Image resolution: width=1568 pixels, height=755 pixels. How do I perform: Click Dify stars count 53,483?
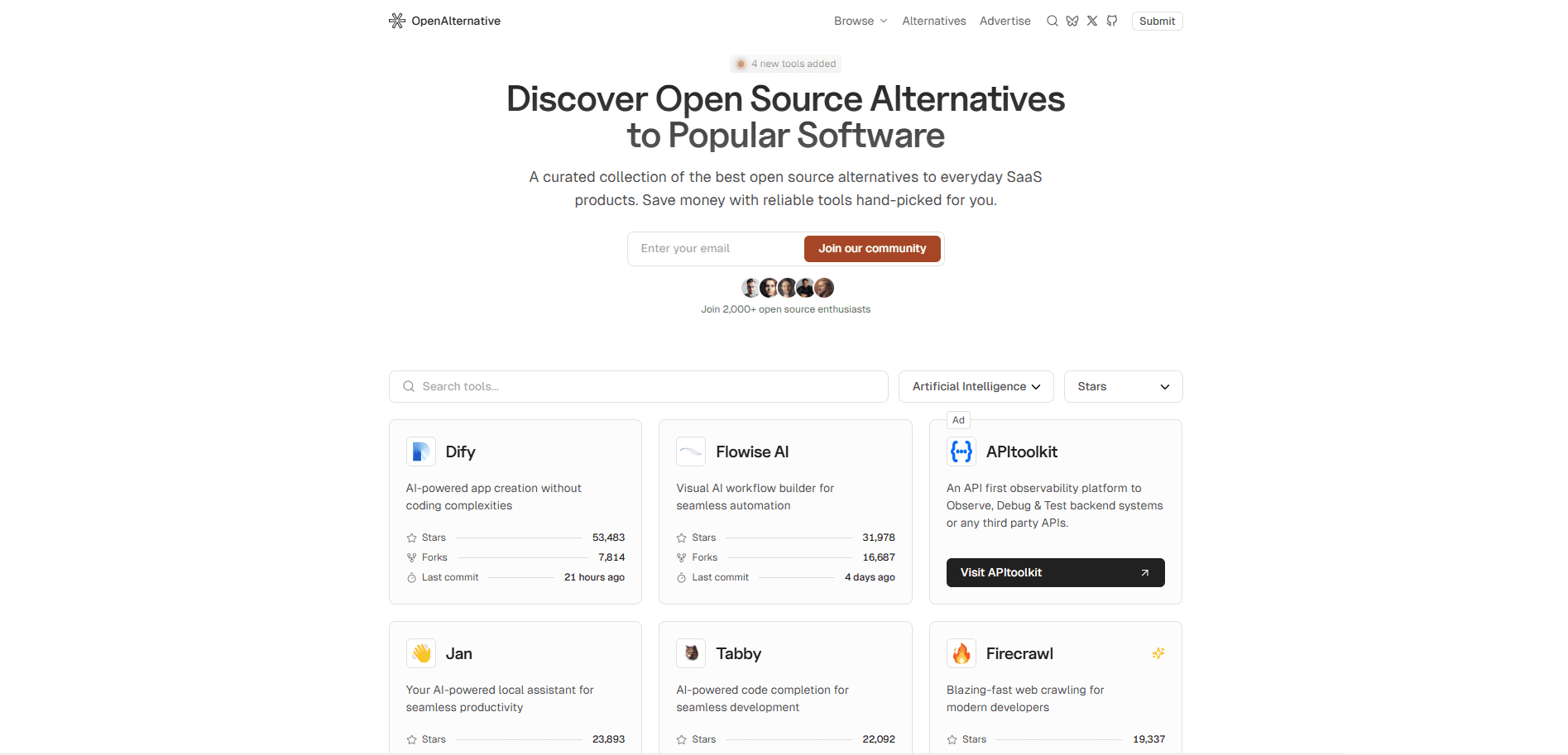click(x=608, y=538)
